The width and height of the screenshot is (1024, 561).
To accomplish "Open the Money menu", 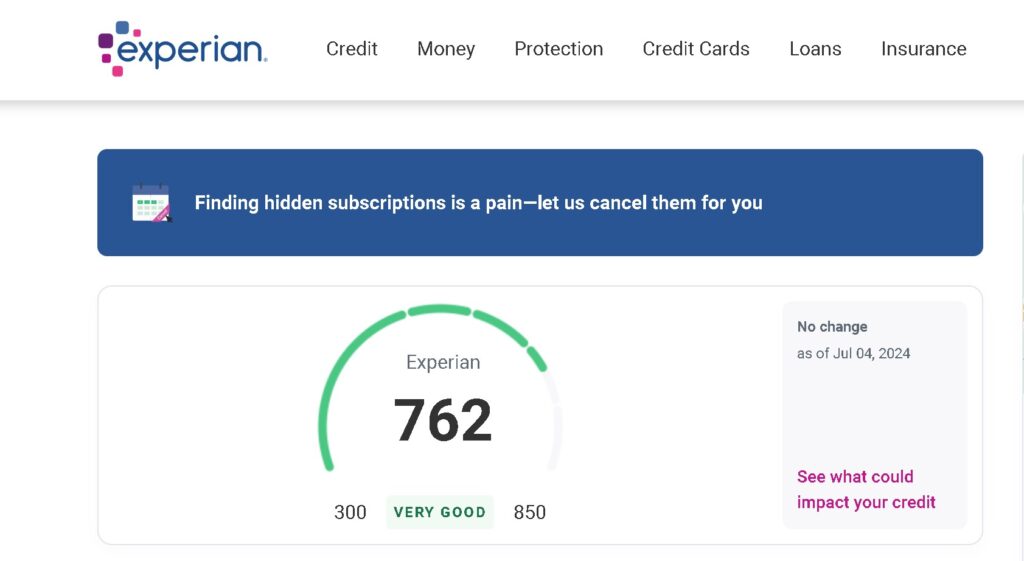I will point(446,49).
